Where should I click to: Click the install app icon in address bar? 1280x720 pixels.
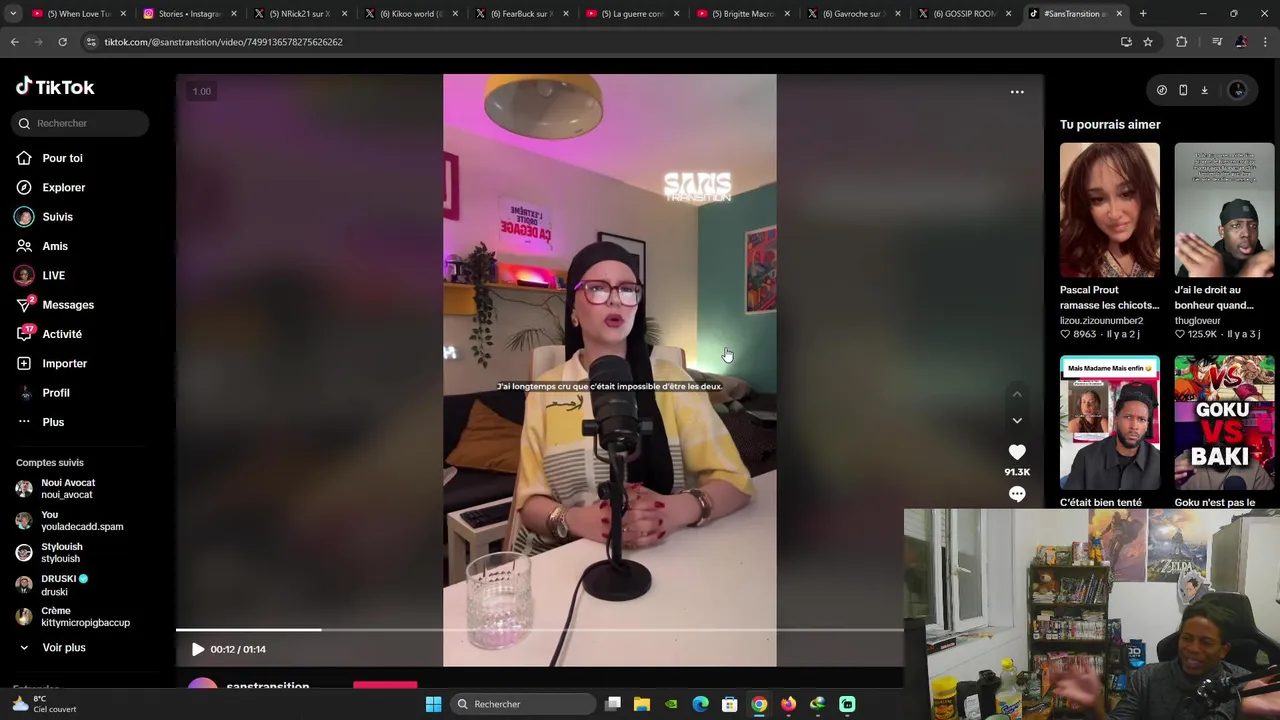pos(1126,42)
